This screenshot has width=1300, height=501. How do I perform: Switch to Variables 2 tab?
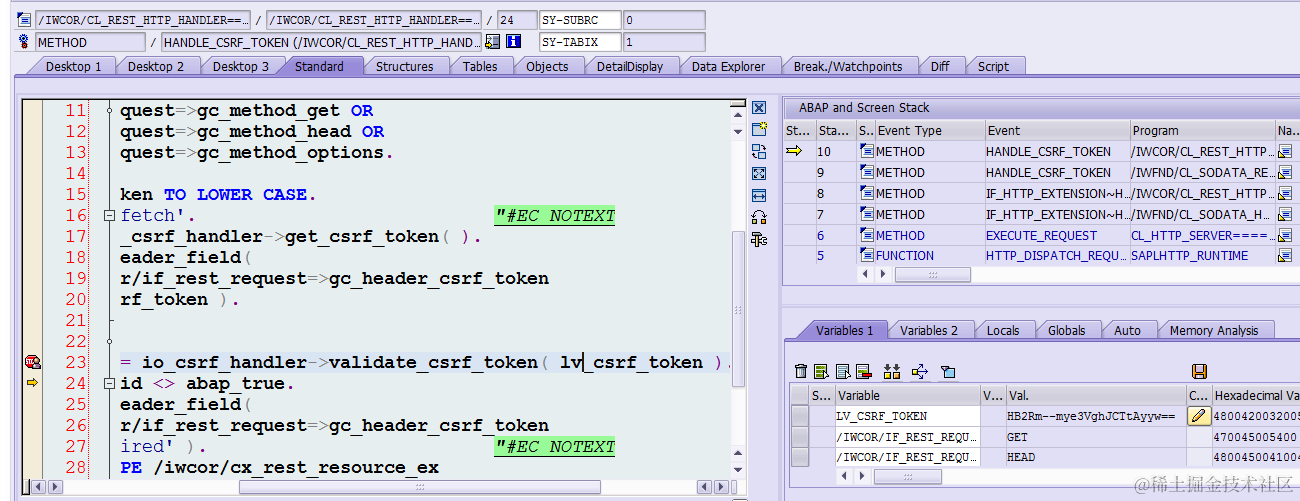[x=928, y=330]
